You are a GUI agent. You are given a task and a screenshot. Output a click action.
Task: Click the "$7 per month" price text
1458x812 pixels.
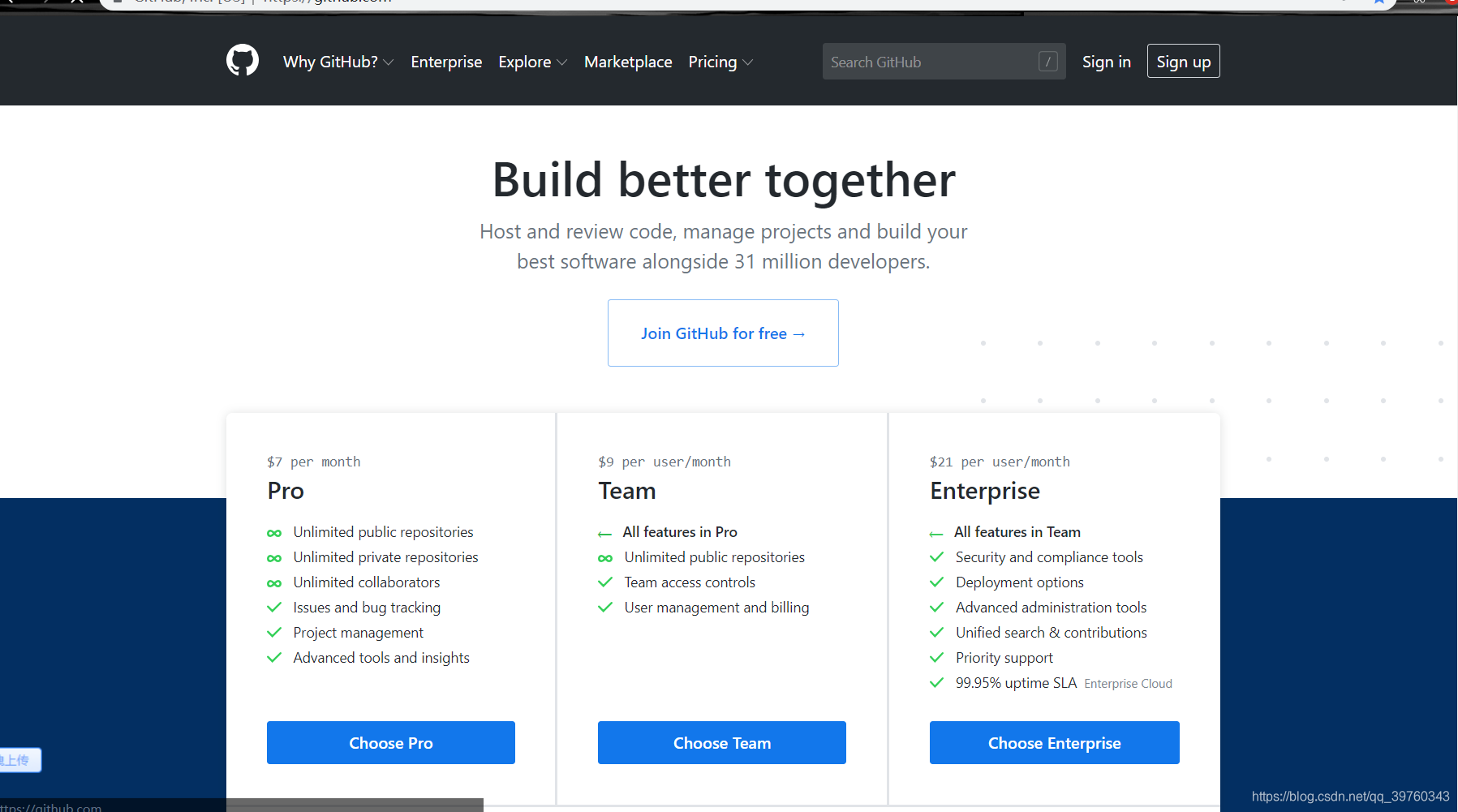coord(313,462)
